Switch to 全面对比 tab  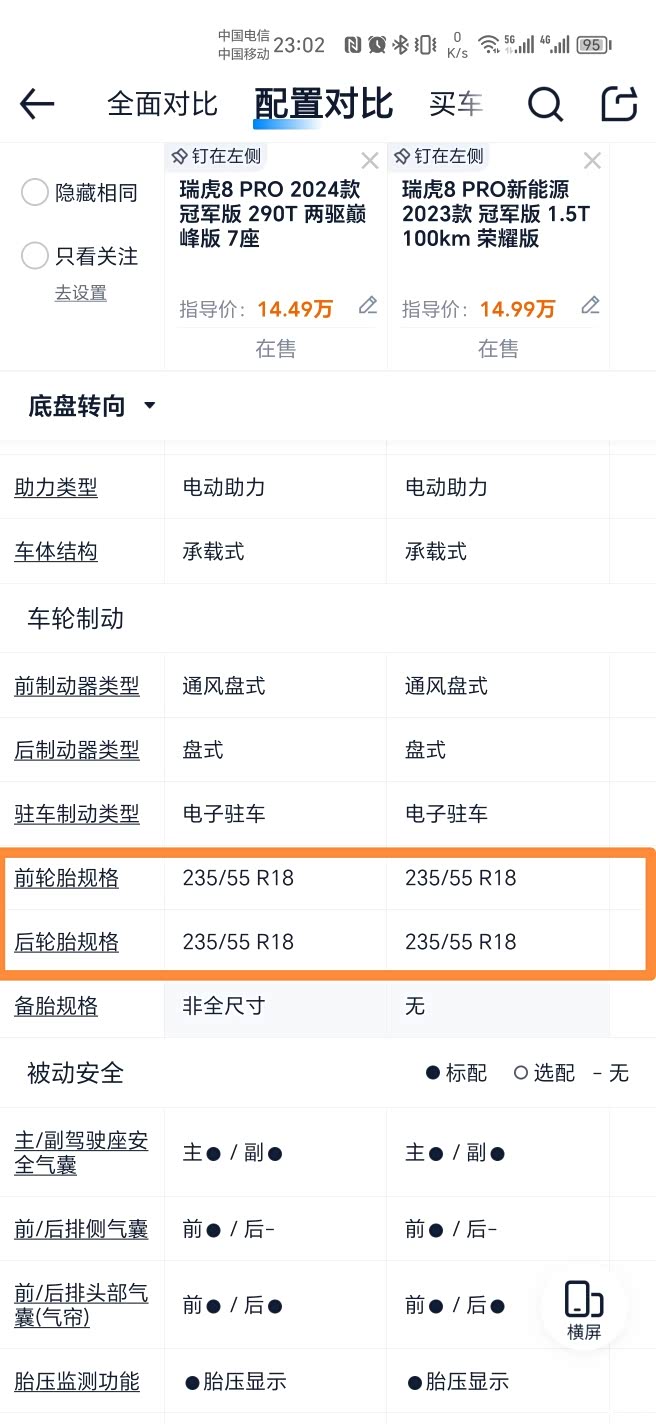tap(162, 104)
